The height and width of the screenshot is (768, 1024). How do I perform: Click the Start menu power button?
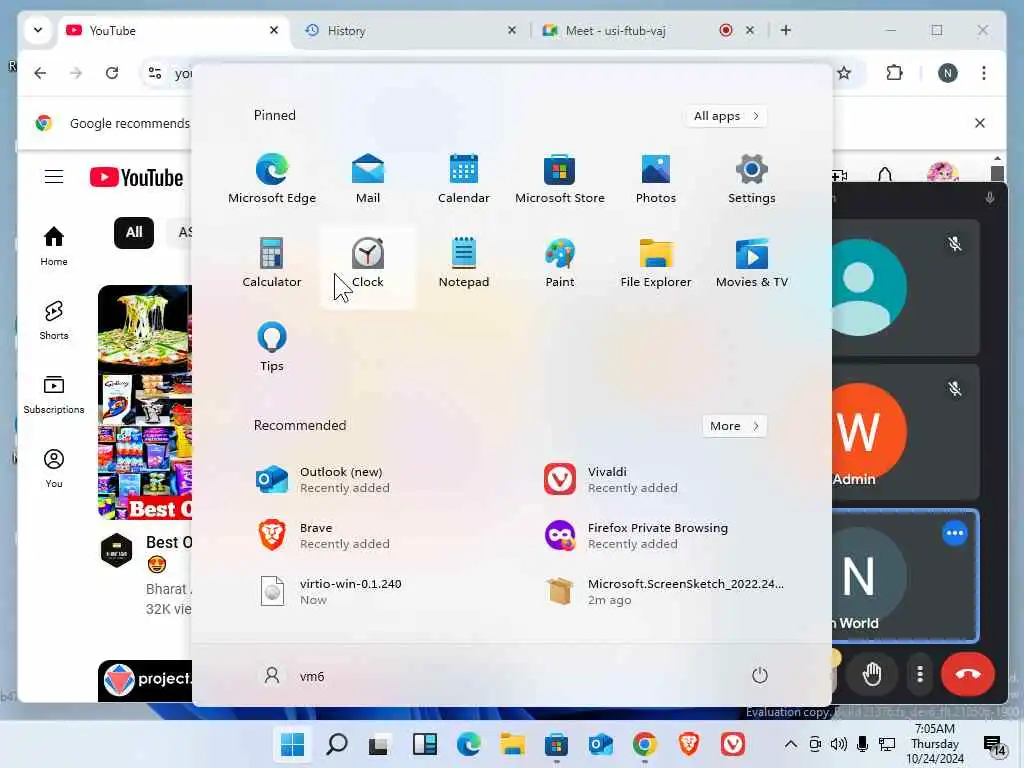760,675
